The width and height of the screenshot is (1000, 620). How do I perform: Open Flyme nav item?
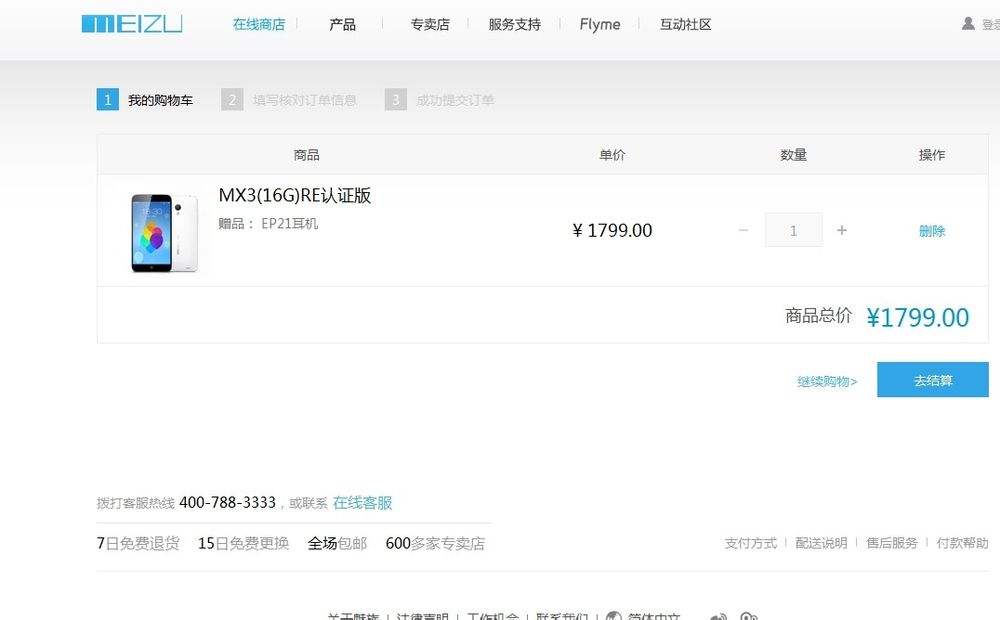tap(599, 24)
